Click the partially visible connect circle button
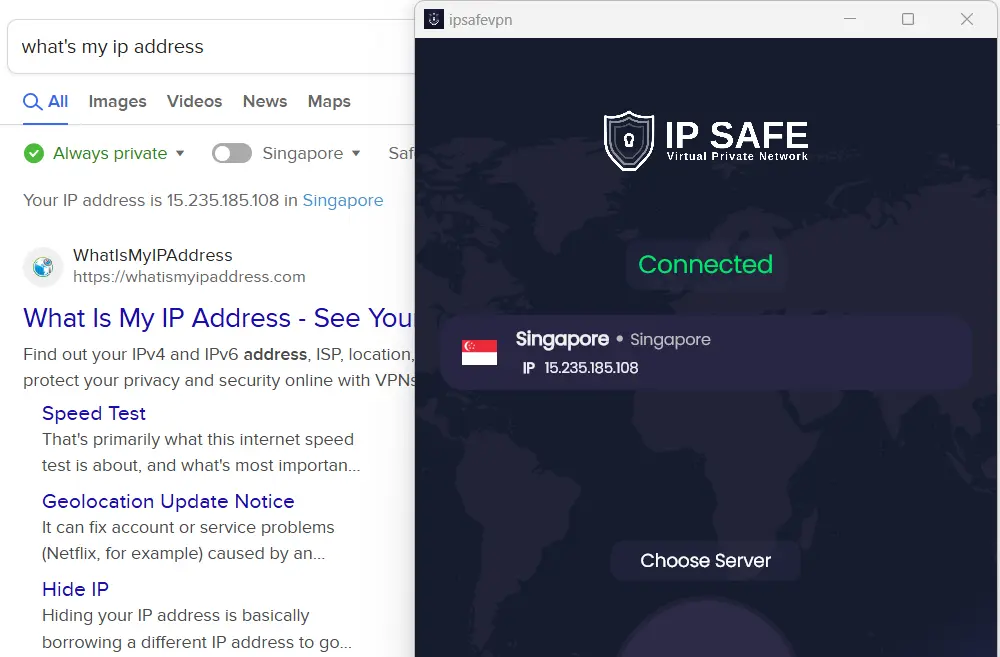The width and height of the screenshot is (1000, 657). click(705, 628)
